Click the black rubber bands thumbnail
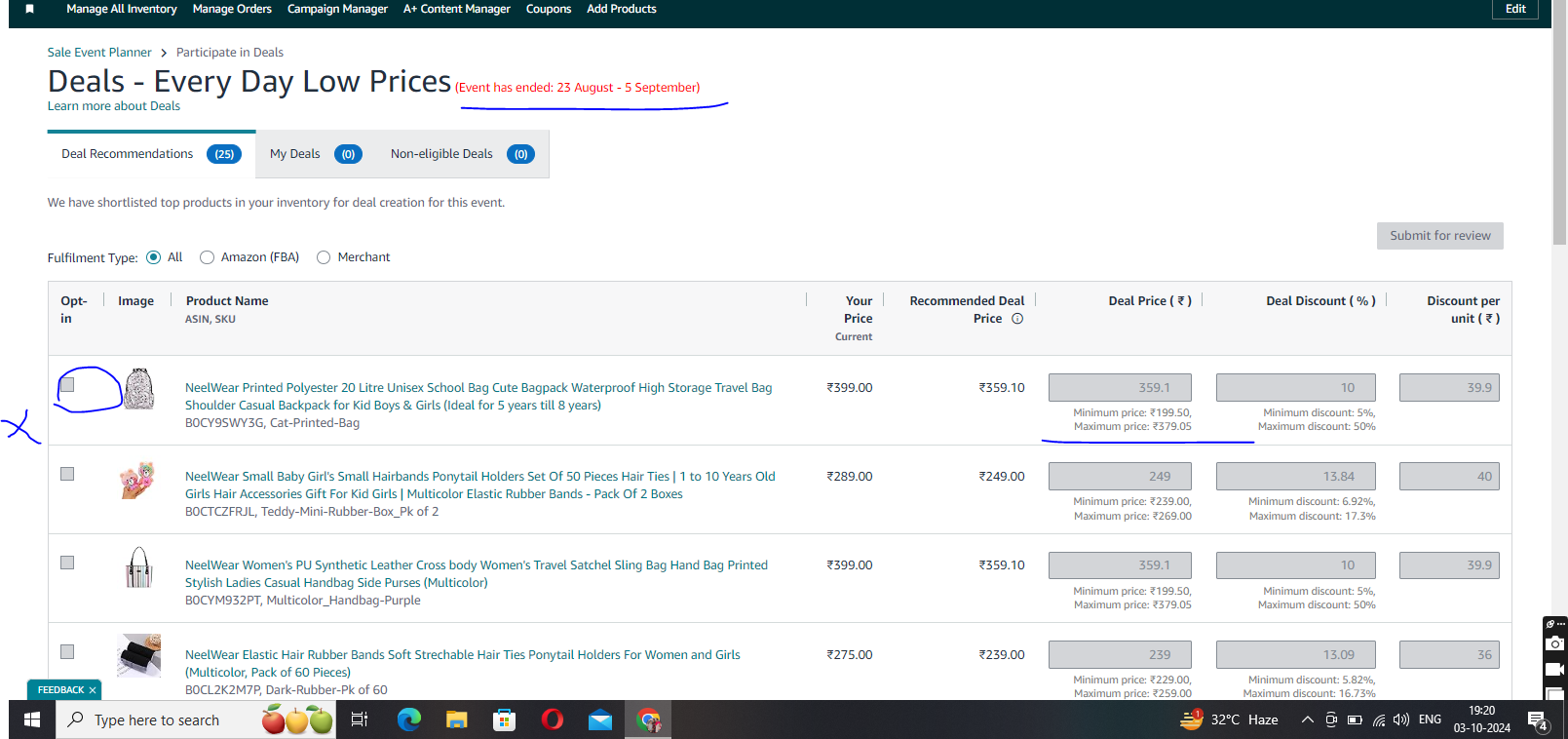 (138, 655)
